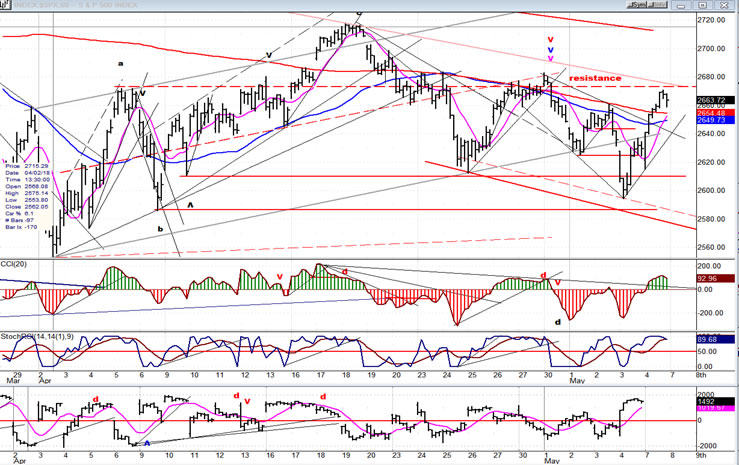Click the StochRSI current value 89.68
This screenshot has height=465, width=739.
[x=715, y=339]
